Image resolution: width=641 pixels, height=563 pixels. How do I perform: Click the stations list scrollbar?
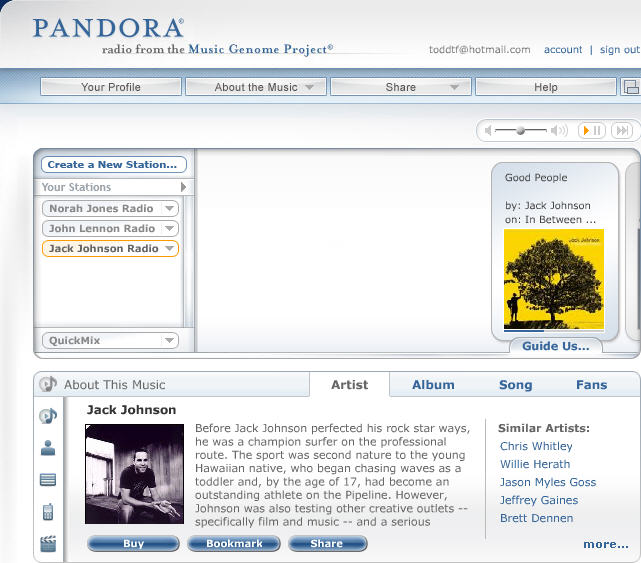[x=188, y=261]
